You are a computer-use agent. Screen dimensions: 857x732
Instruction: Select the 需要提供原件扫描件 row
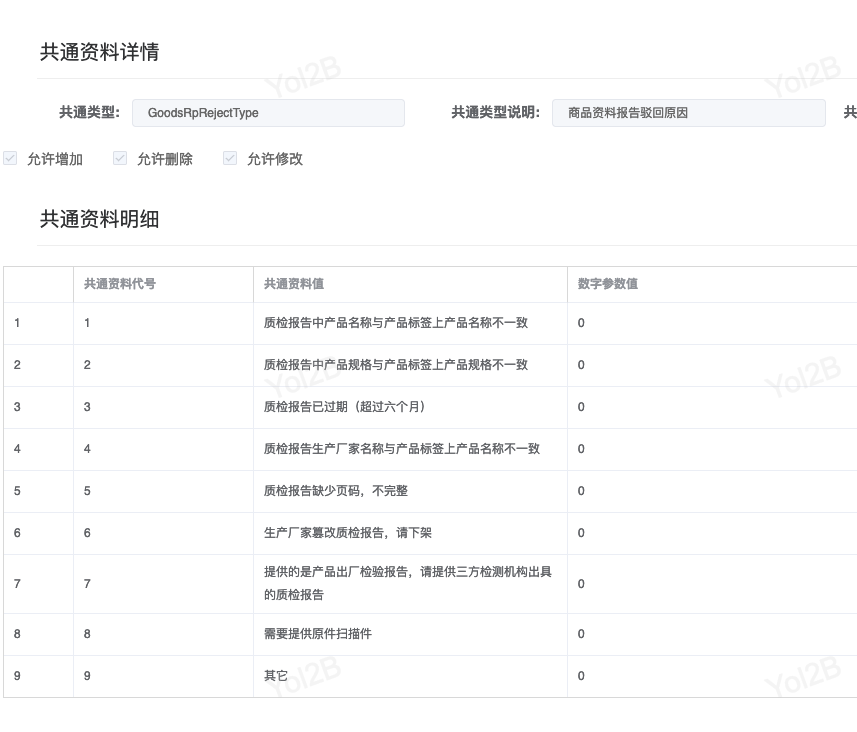318,634
